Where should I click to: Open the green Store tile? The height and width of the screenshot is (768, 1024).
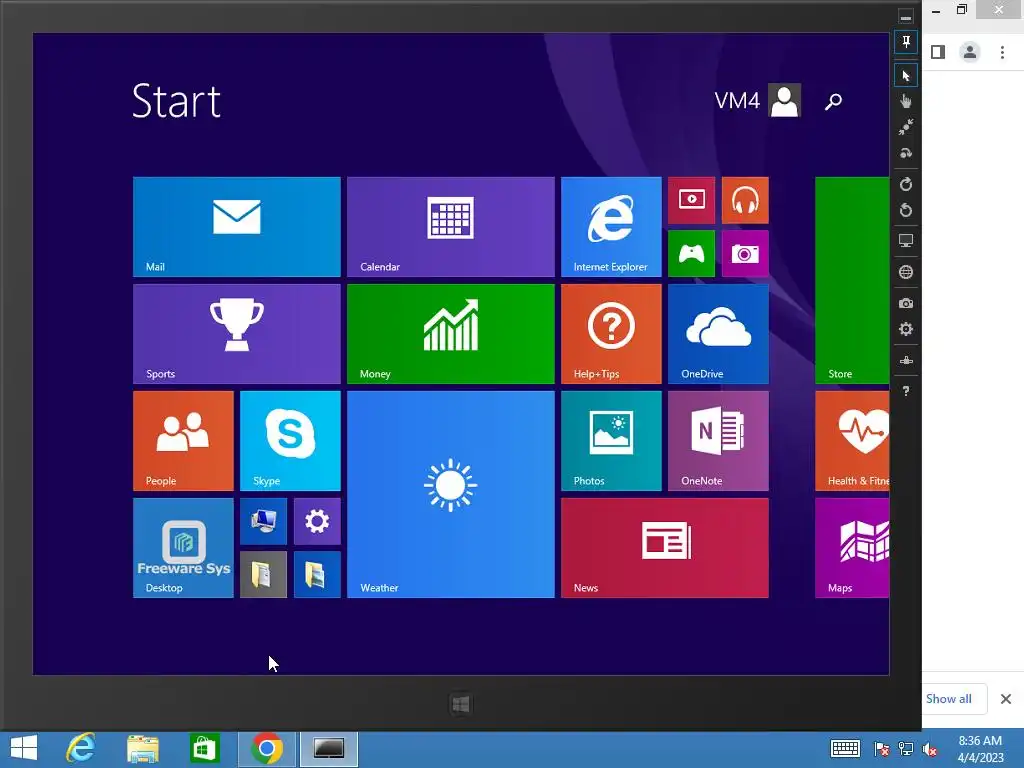[x=852, y=280]
